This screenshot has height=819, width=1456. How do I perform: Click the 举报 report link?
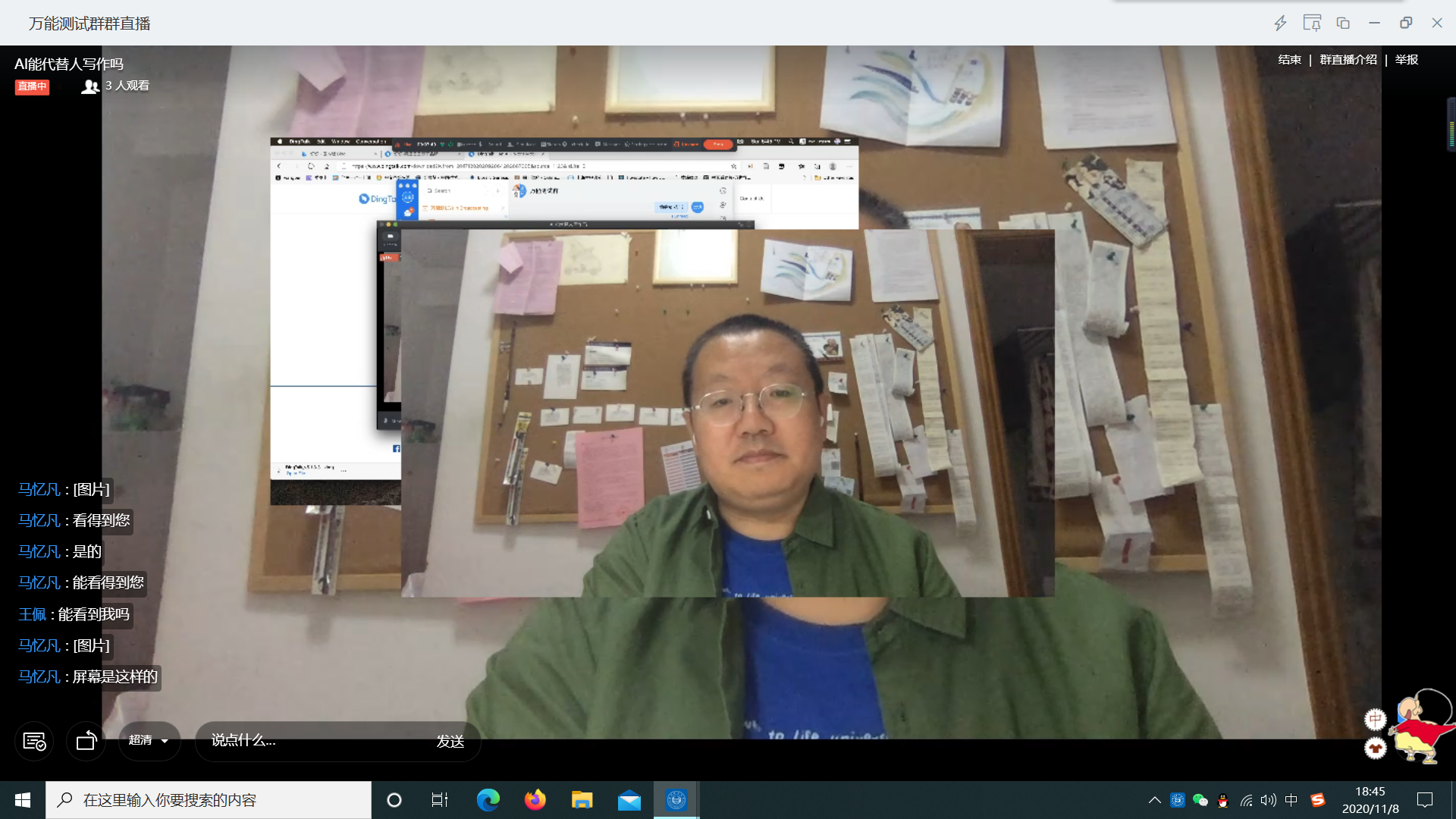click(1406, 60)
